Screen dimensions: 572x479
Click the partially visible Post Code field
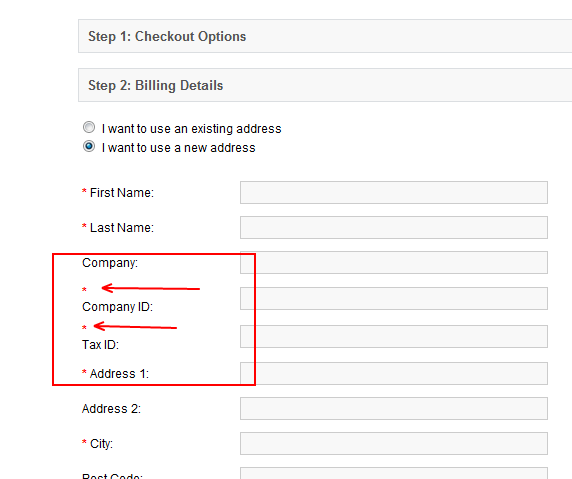(394, 473)
